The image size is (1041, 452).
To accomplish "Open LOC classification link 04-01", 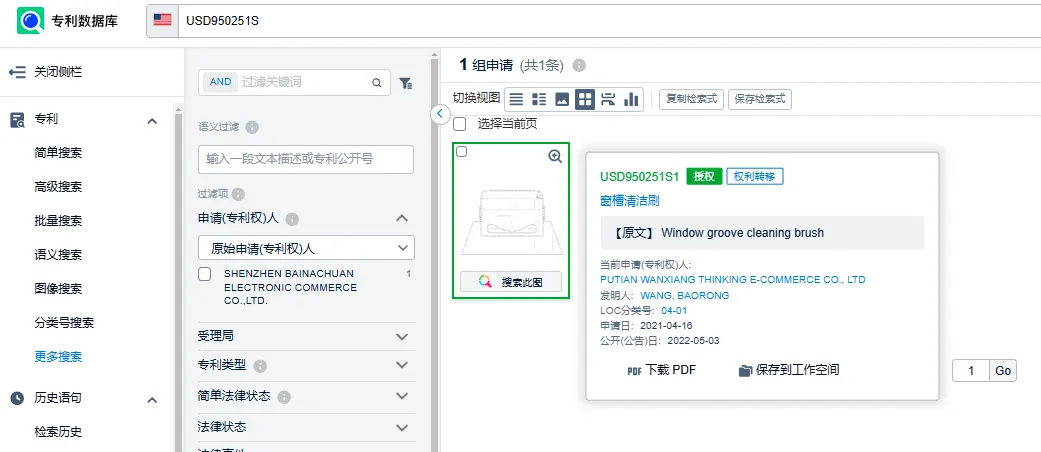I will [x=674, y=311].
